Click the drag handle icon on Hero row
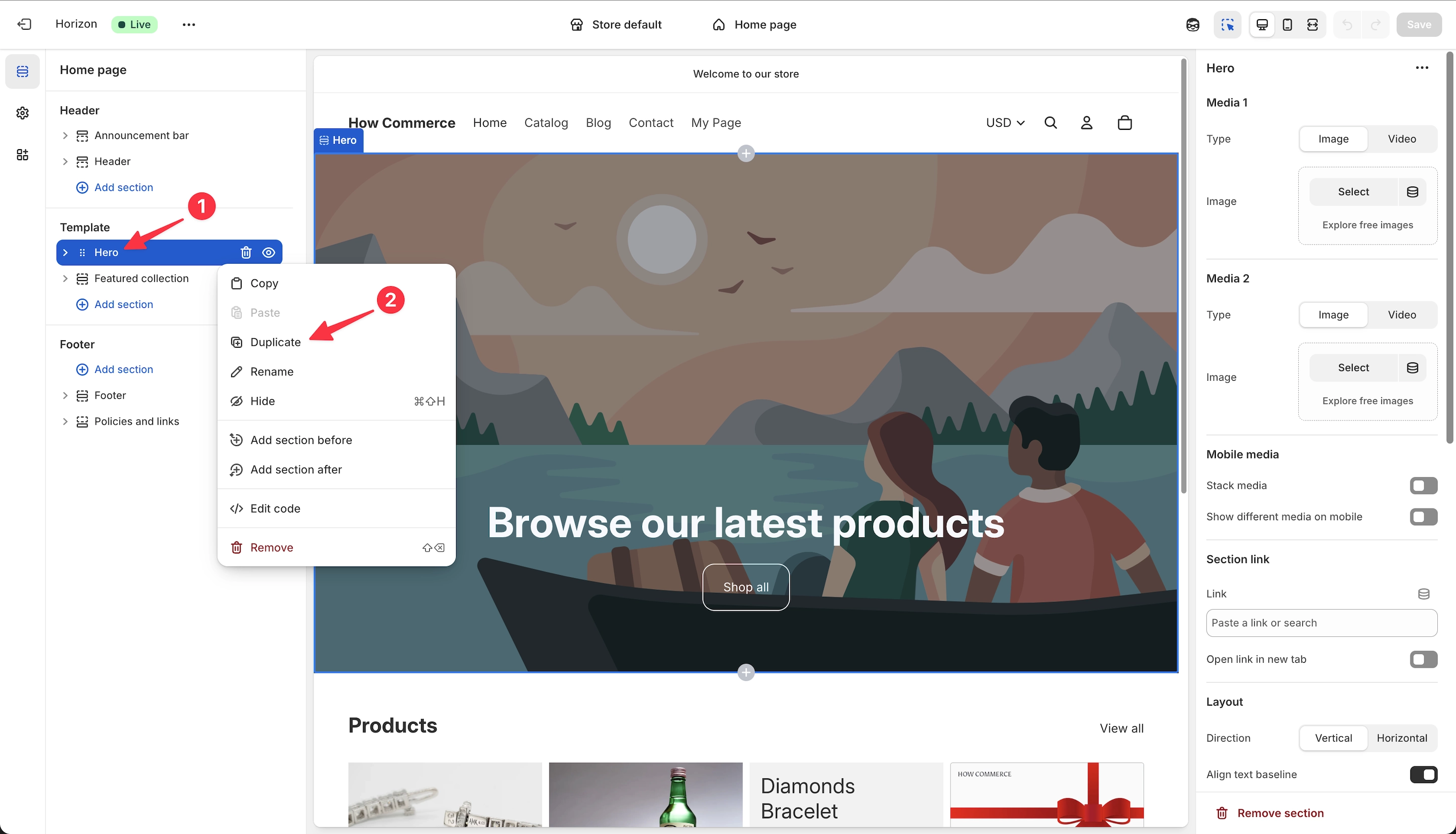Screen dimensions: 1456x834 point(82,253)
